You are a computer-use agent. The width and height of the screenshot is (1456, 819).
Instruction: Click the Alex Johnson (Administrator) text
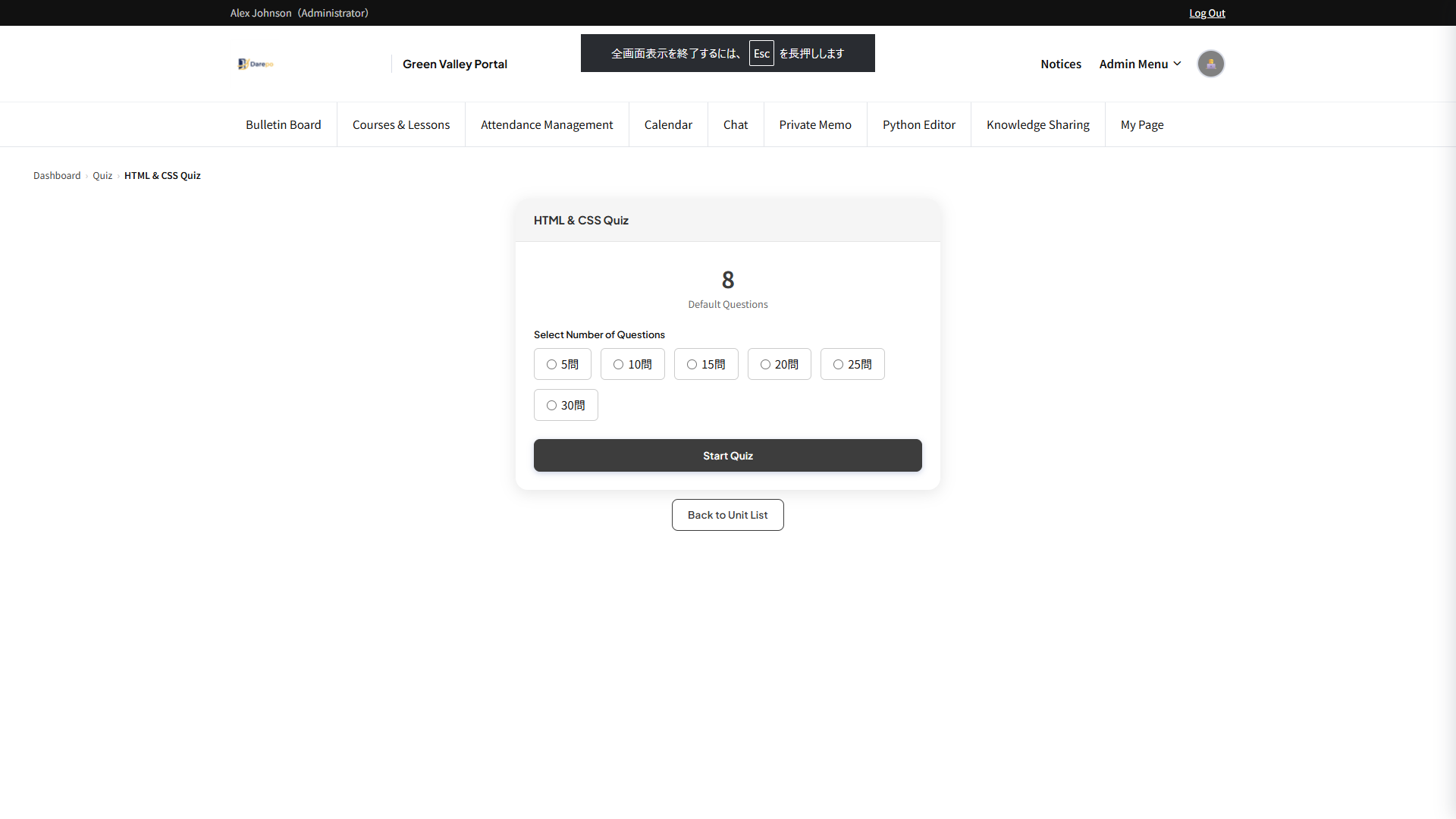[300, 13]
